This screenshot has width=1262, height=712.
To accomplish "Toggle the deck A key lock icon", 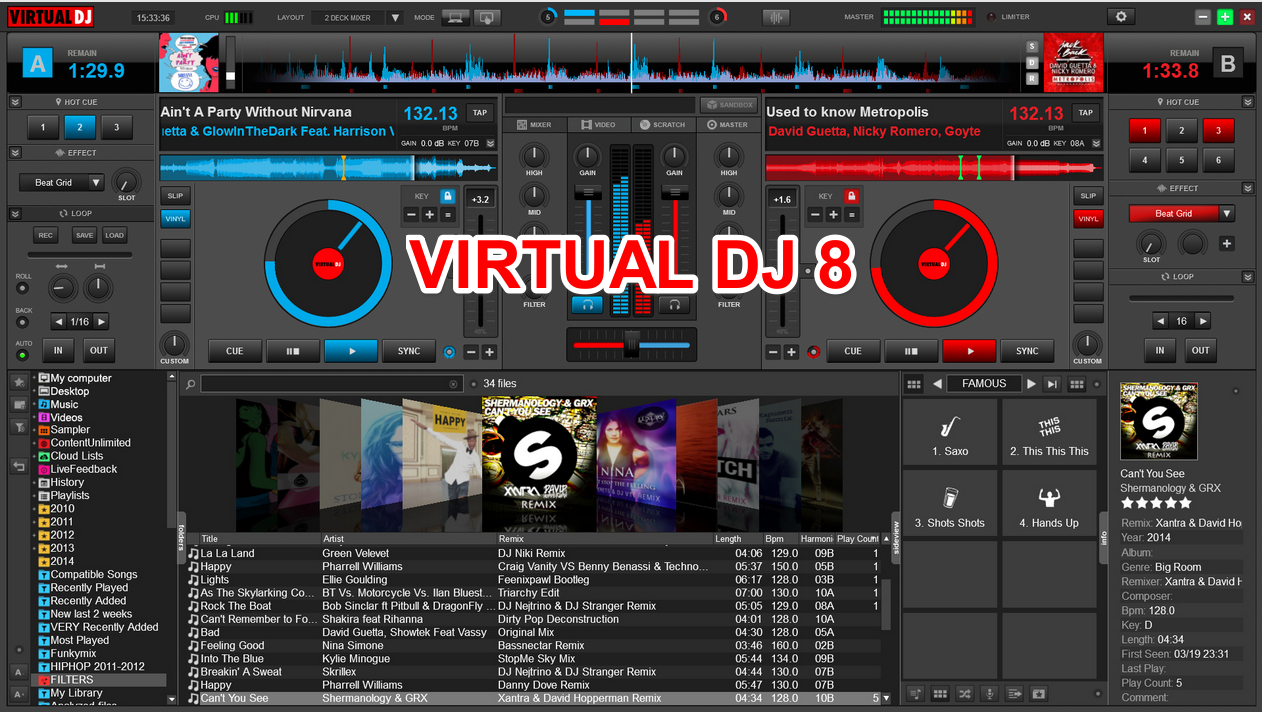I will click(447, 196).
